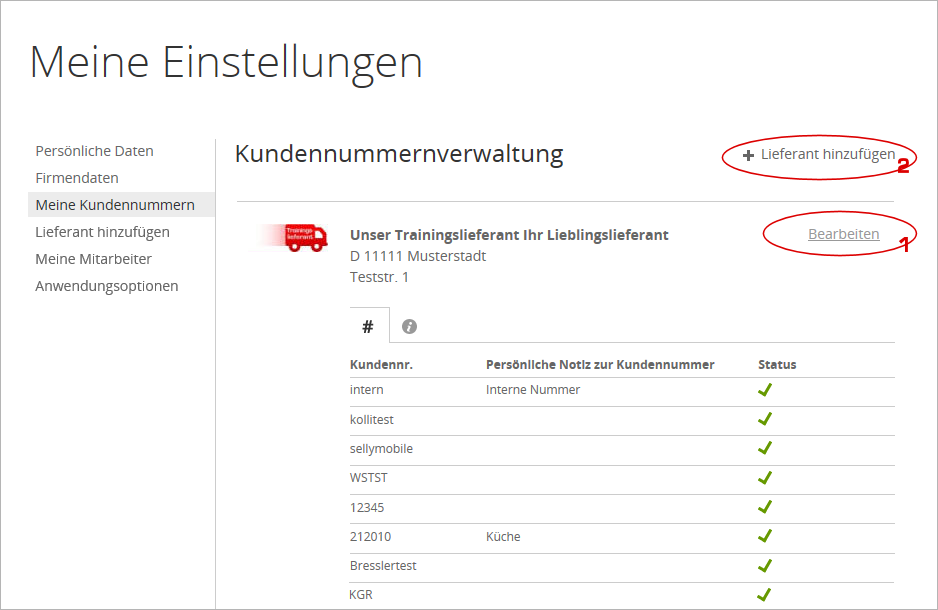Click green checkmark for customer number intern

[765, 390]
